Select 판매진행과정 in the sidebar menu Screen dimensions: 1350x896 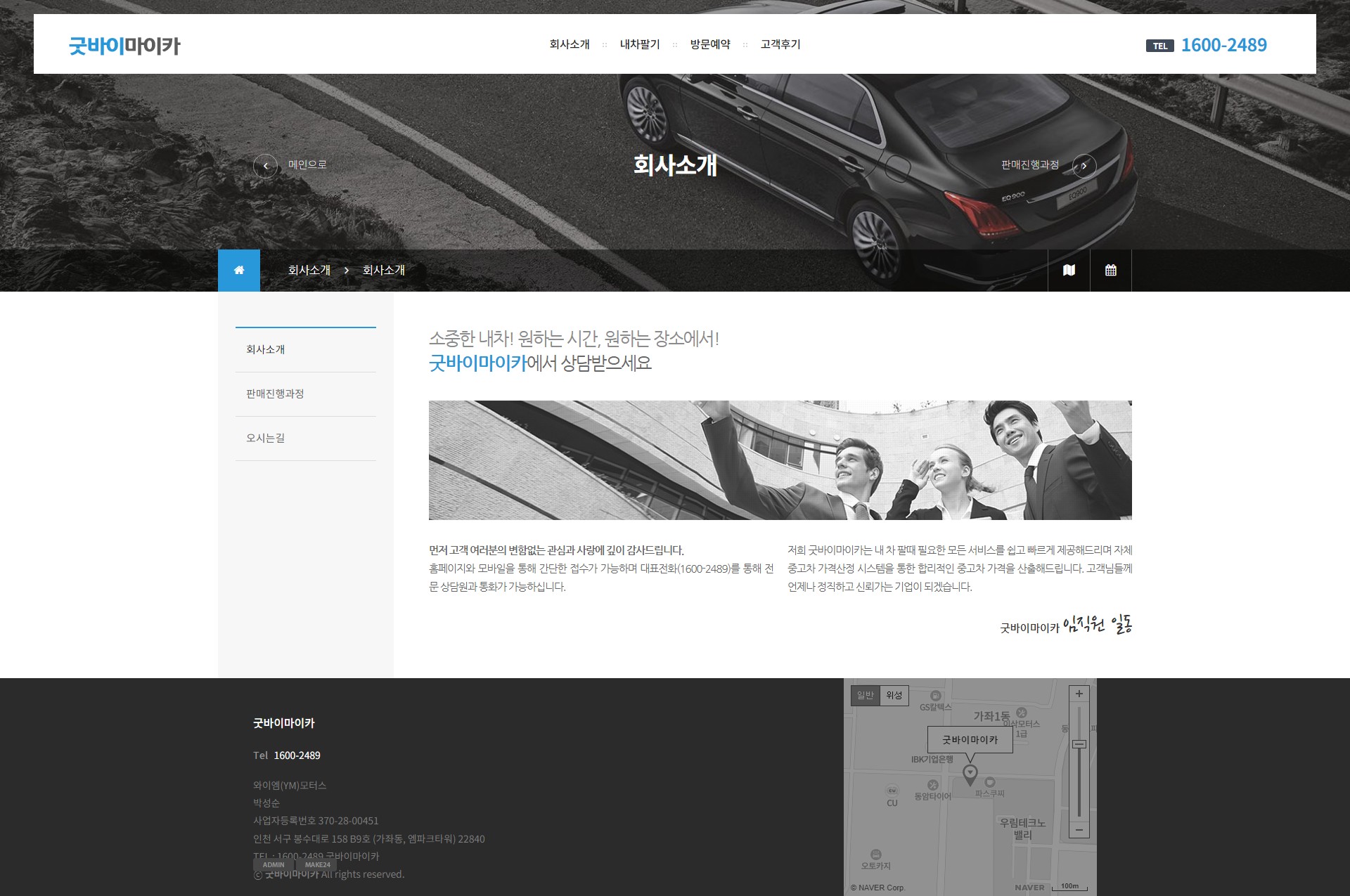[x=306, y=394]
